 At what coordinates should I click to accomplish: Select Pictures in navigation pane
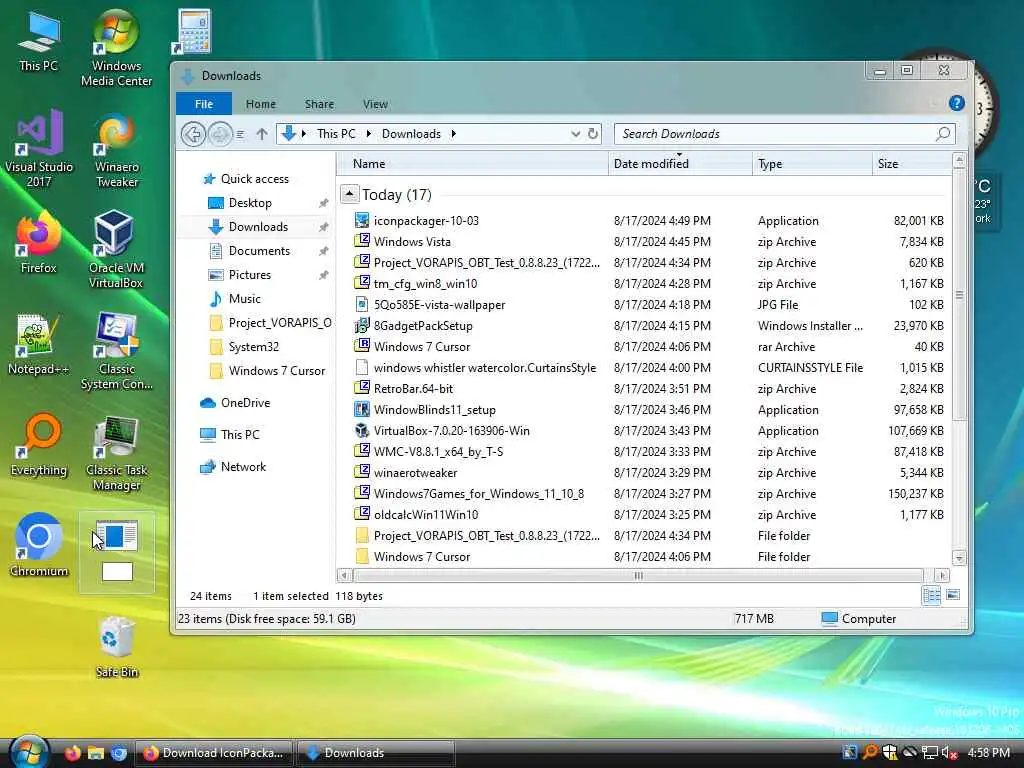tap(240, 275)
